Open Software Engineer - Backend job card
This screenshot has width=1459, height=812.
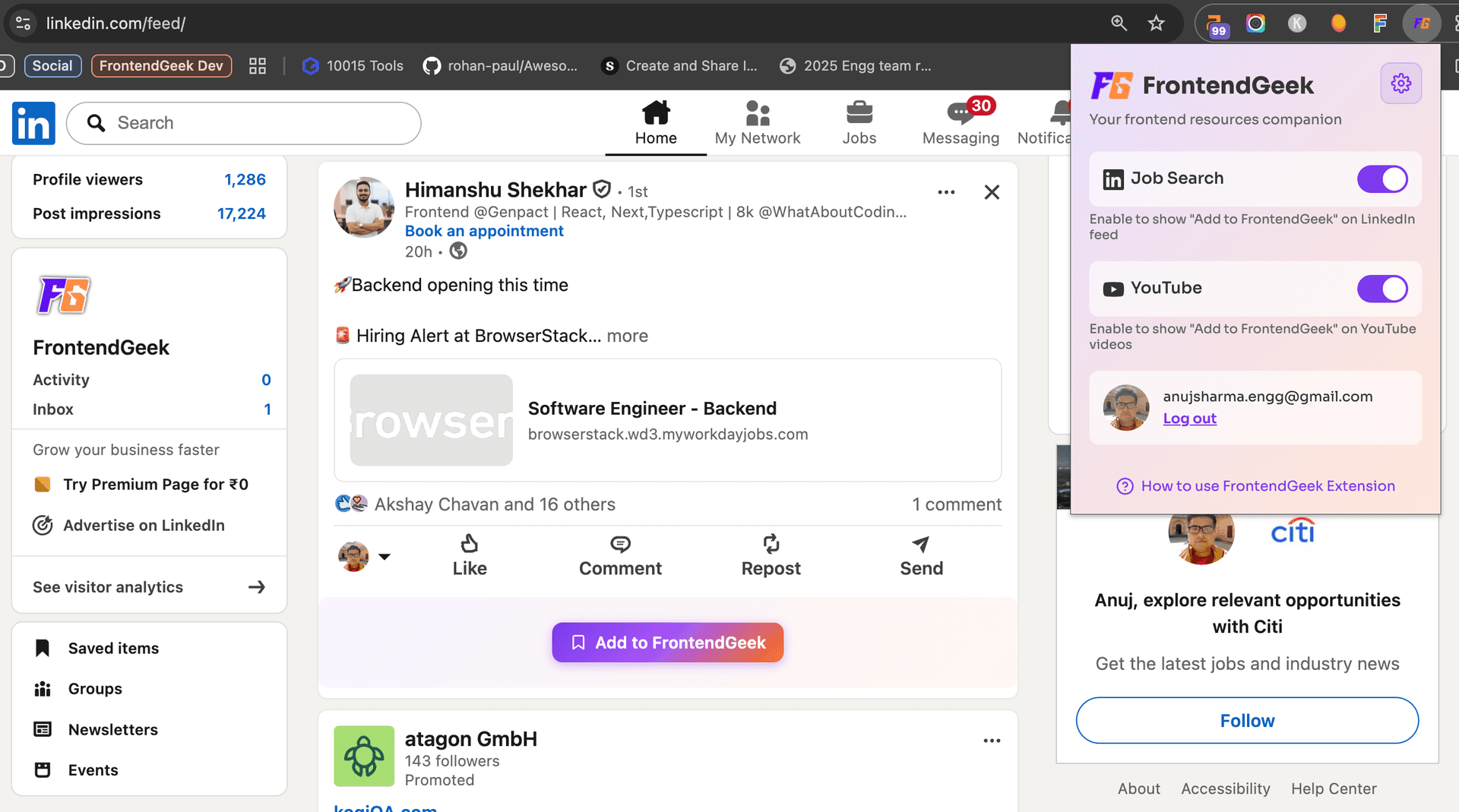(x=667, y=420)
